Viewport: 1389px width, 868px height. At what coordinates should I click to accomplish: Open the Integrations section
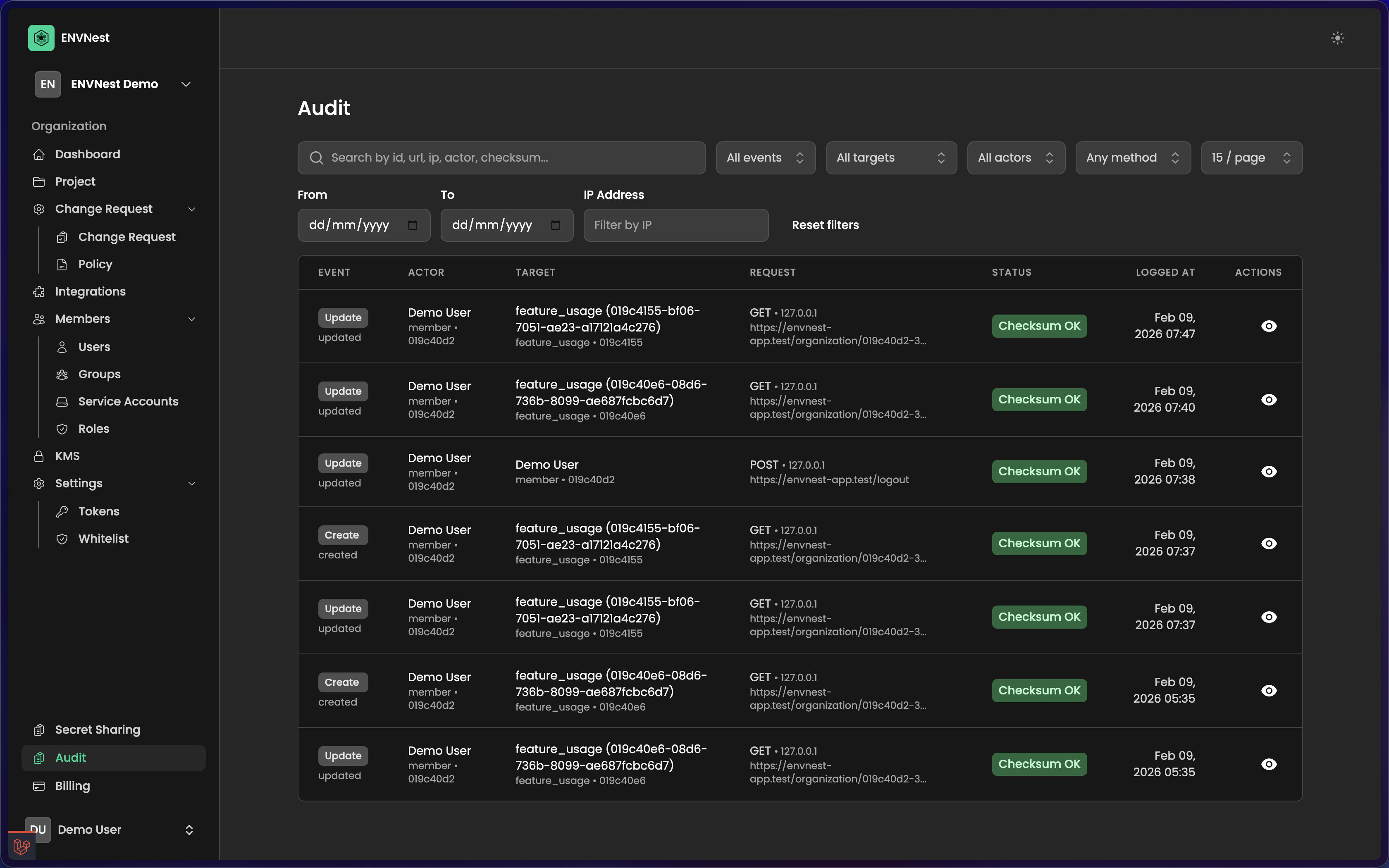[x=90, y=292]
